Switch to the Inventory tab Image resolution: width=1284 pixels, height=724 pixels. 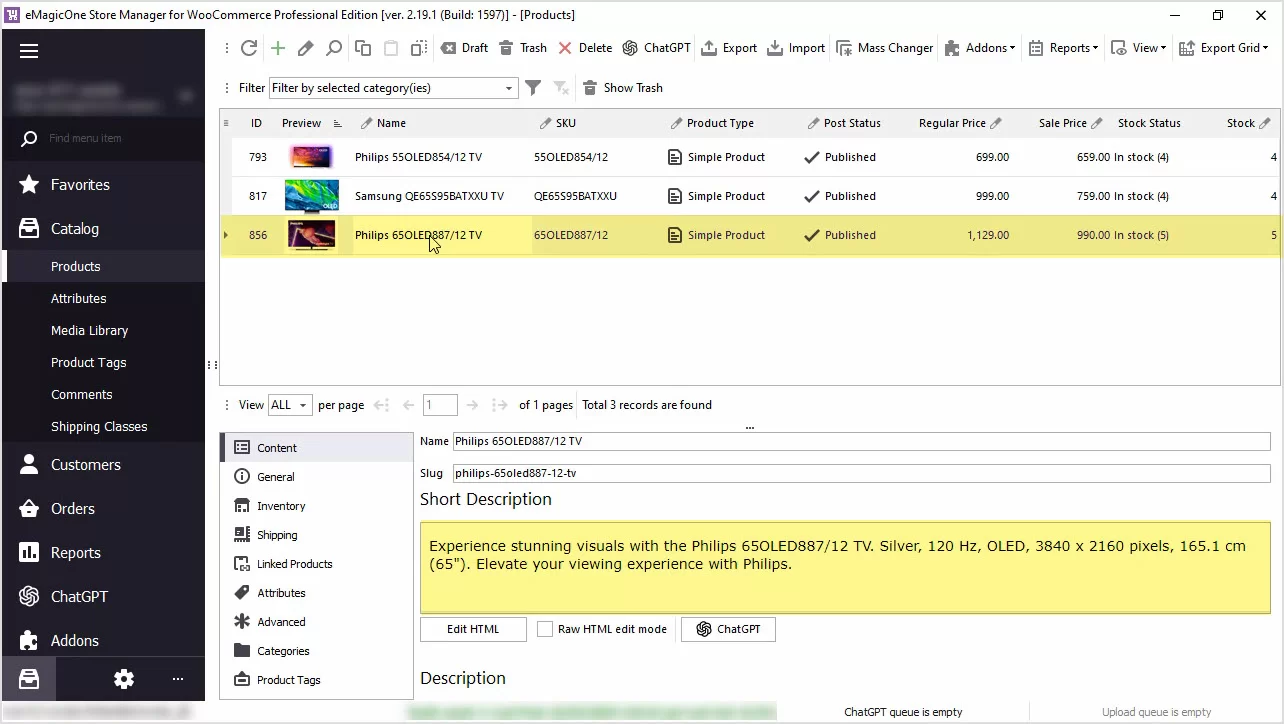coord(281,506)
